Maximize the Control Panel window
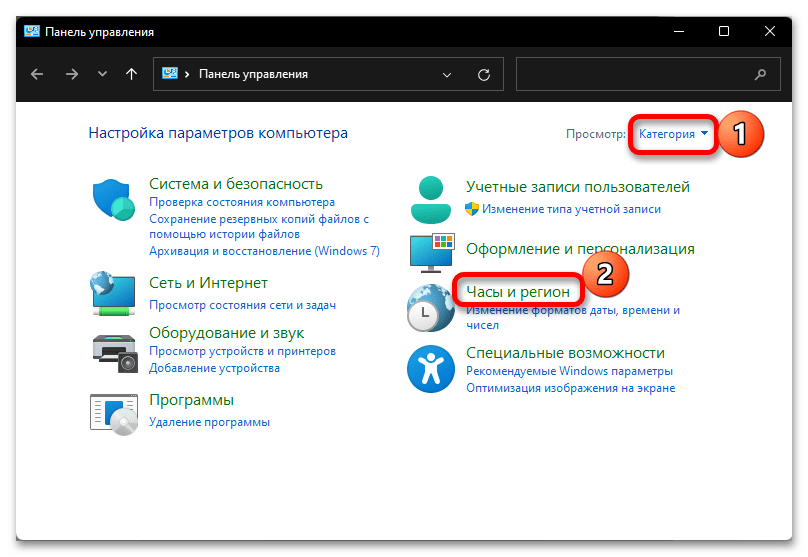This screenshot has width=808, height=557. (724, 31)
